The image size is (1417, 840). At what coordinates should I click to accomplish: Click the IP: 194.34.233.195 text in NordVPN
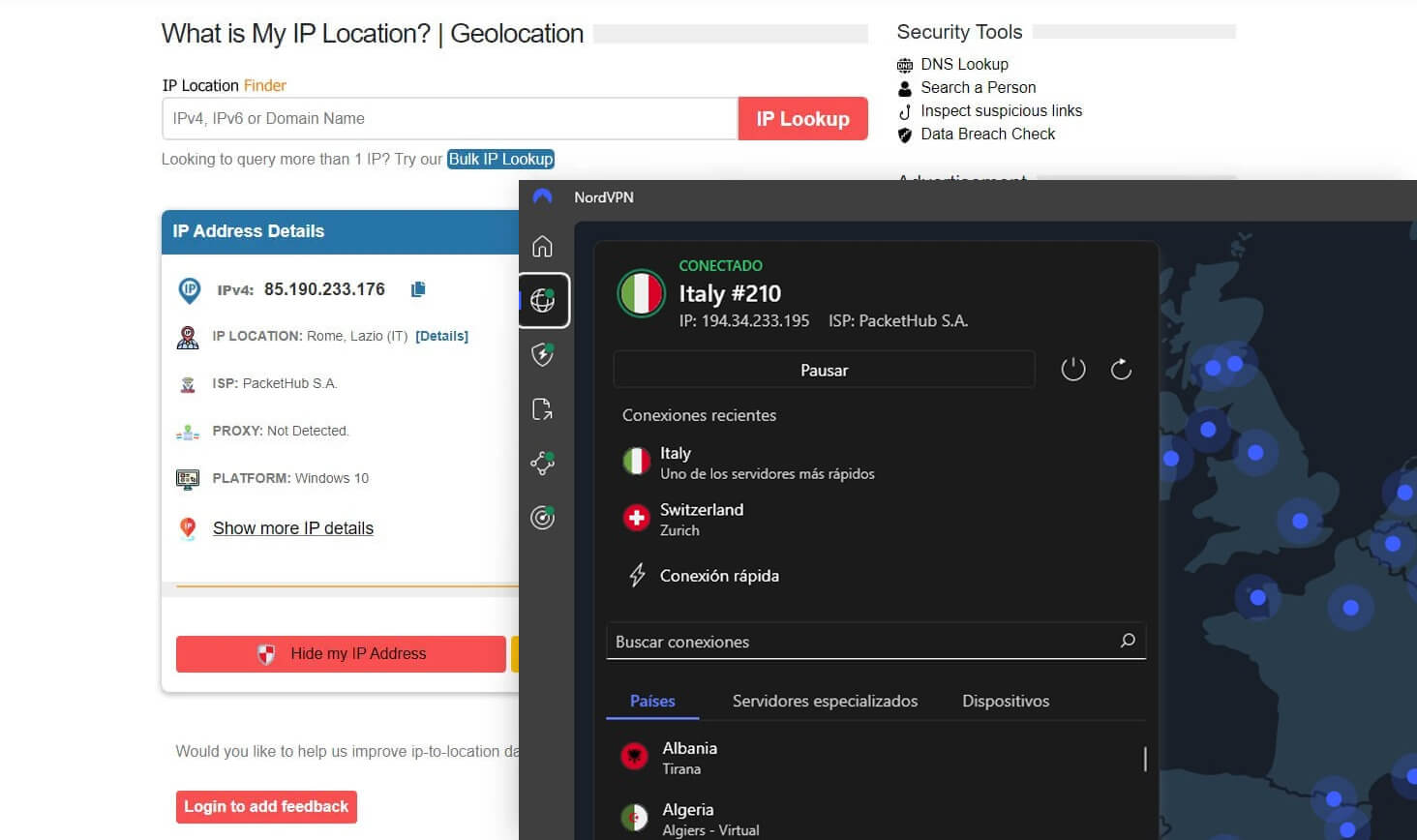point(744,320)
